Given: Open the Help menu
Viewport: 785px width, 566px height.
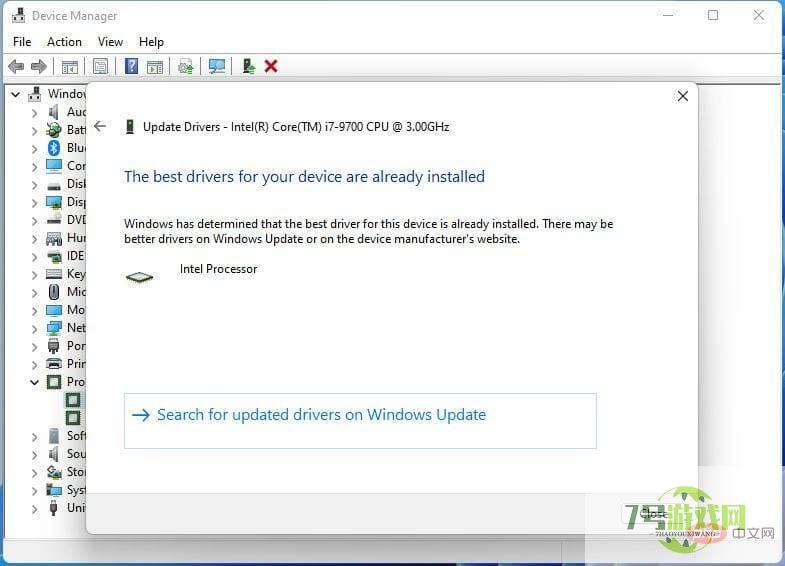Looking at the screenshot, I should click(x=151, y=42).
